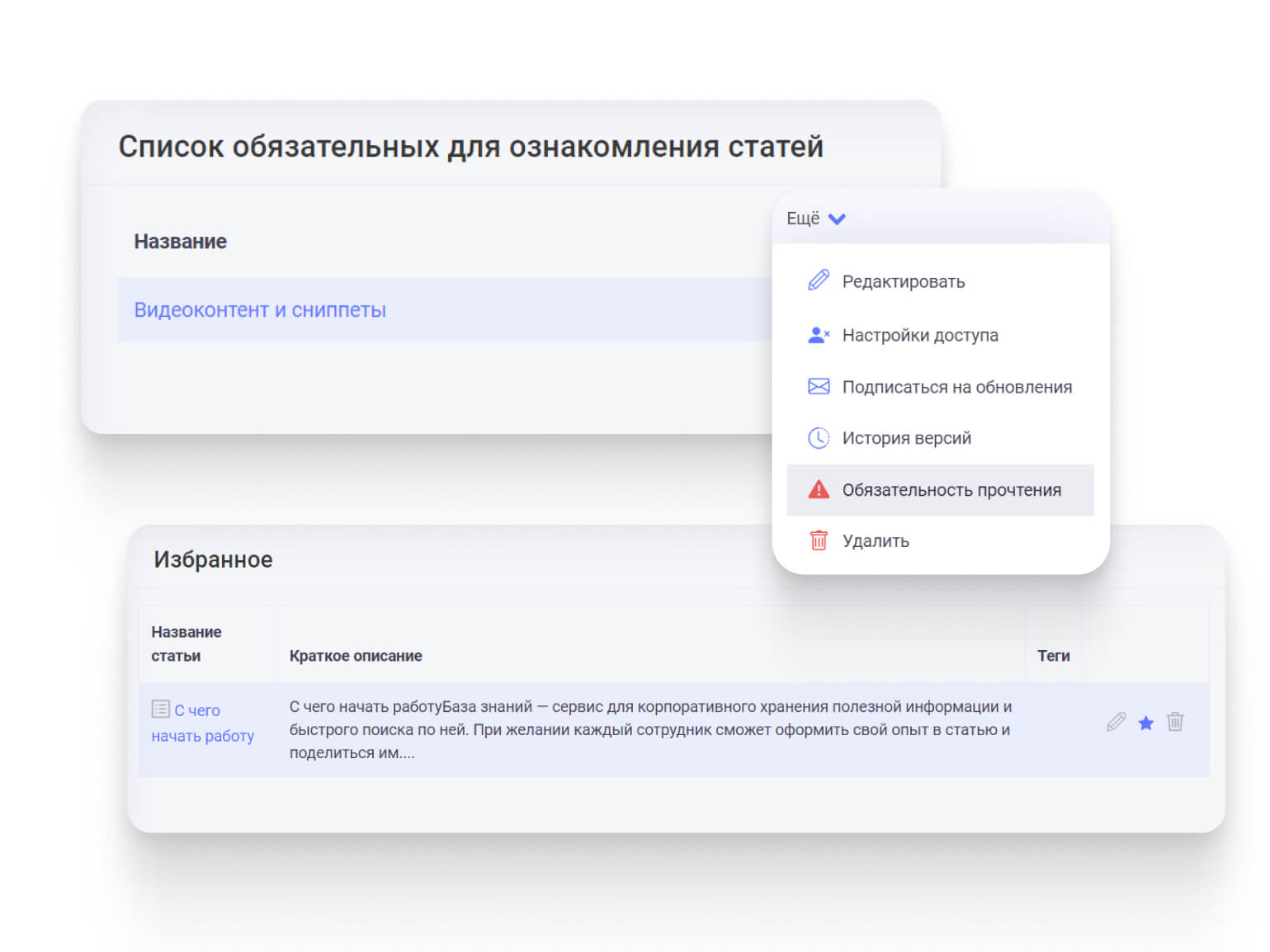Expand the Ещё dropdown chevron
The height and width of the screenshot is (952, 1270).
pyautogui.click(x=837, y=219)
